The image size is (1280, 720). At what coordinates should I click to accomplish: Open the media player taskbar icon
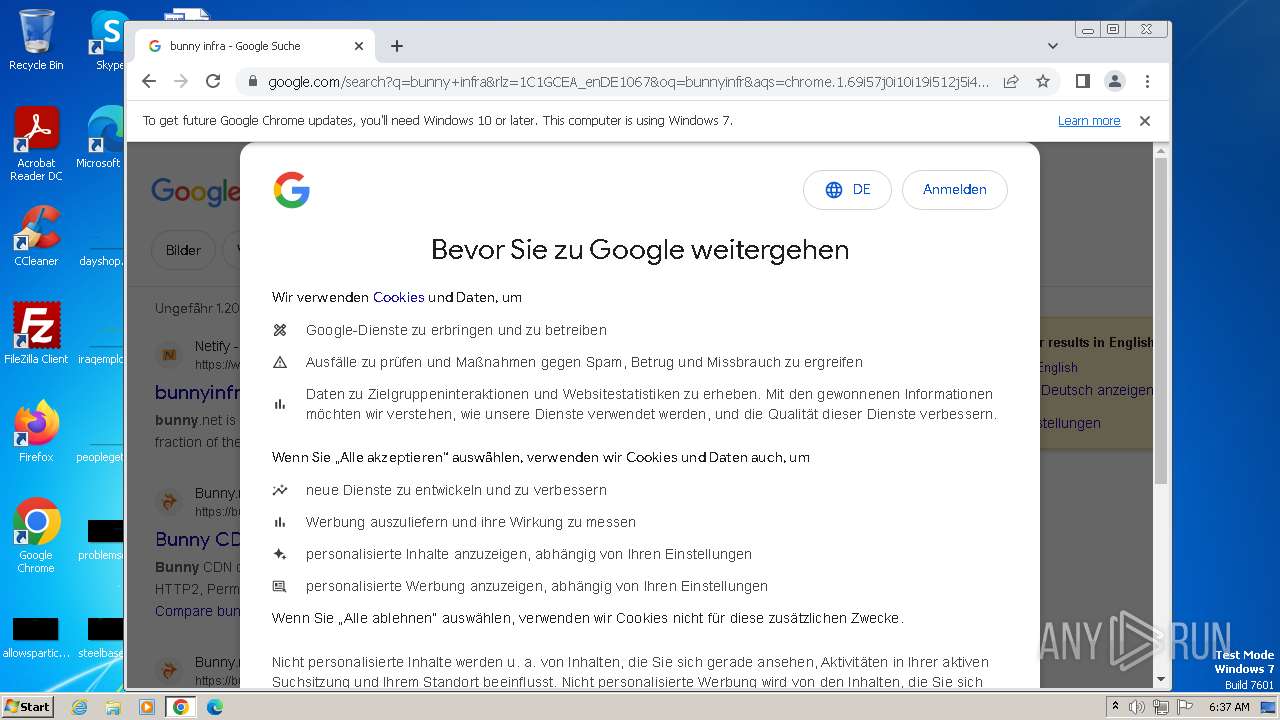pyautogui.click(x=147, y=707)
